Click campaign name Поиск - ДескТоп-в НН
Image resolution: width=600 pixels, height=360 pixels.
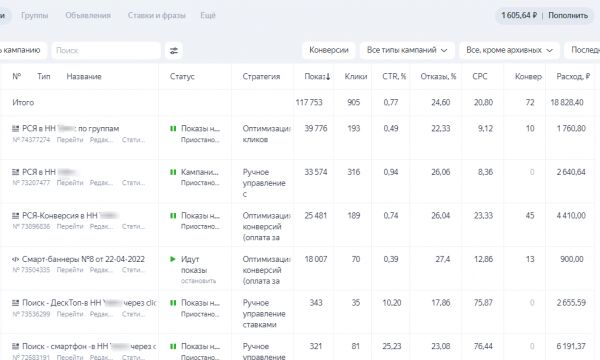(62, 303)
